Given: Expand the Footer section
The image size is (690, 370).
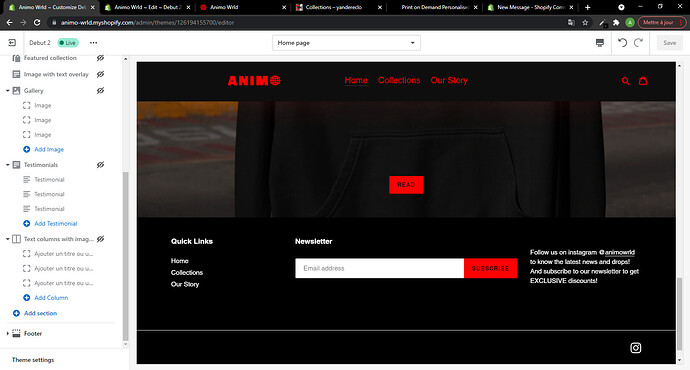Looking at the screenshot, I should (x=7, y=333).
